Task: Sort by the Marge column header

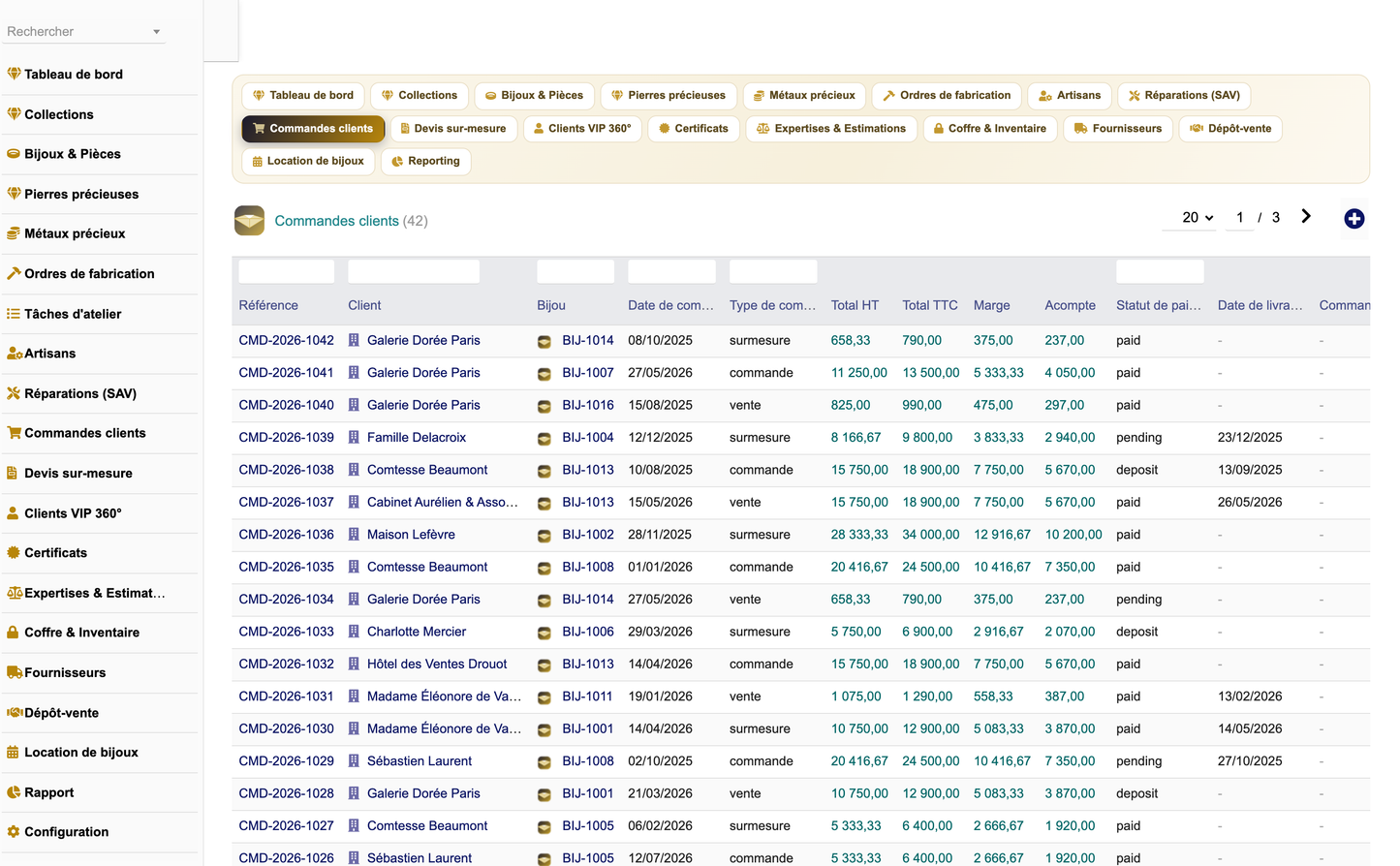Action: 991,305
